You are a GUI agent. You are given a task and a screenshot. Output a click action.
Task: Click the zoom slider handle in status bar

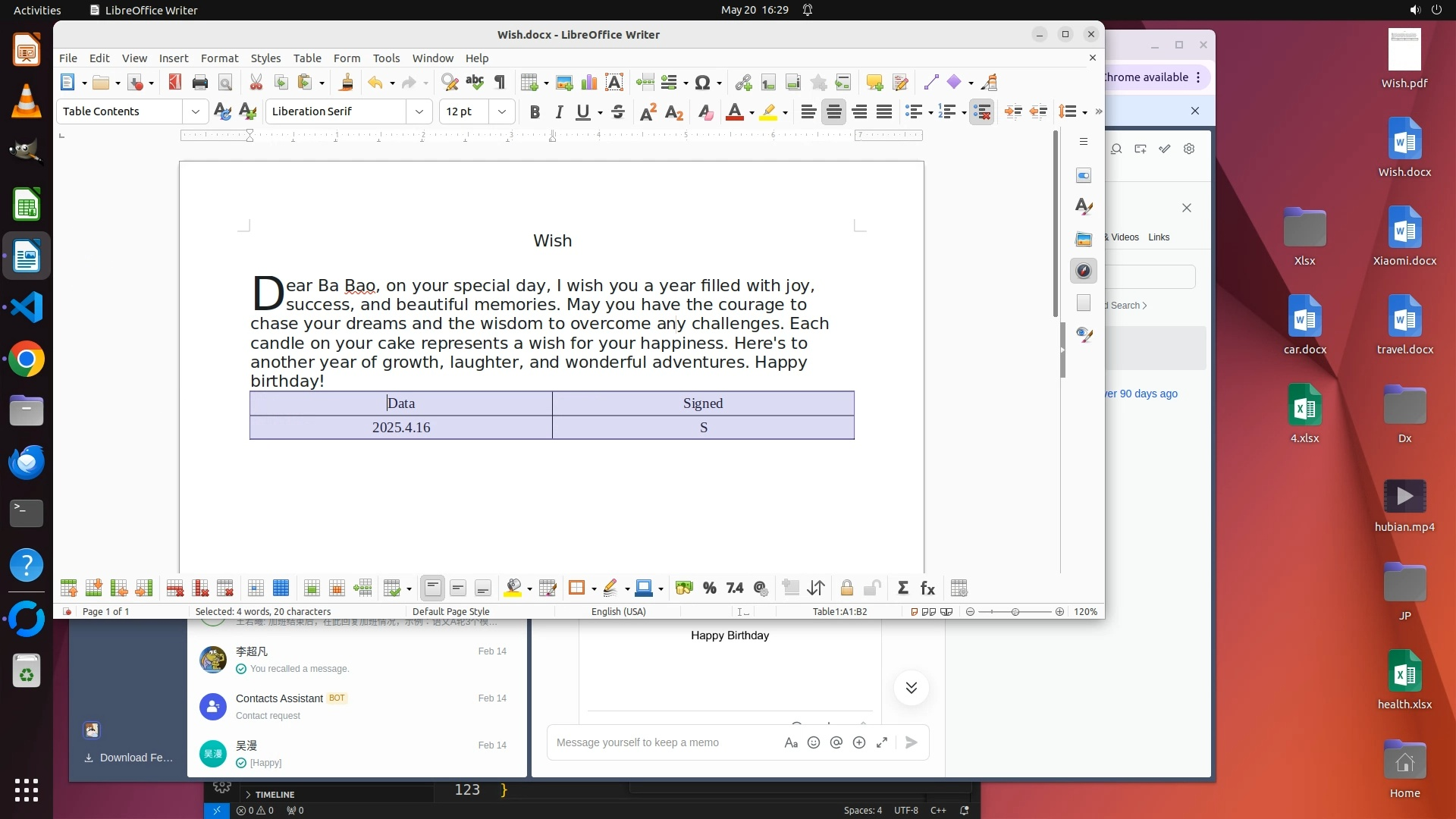[1015, 612]
